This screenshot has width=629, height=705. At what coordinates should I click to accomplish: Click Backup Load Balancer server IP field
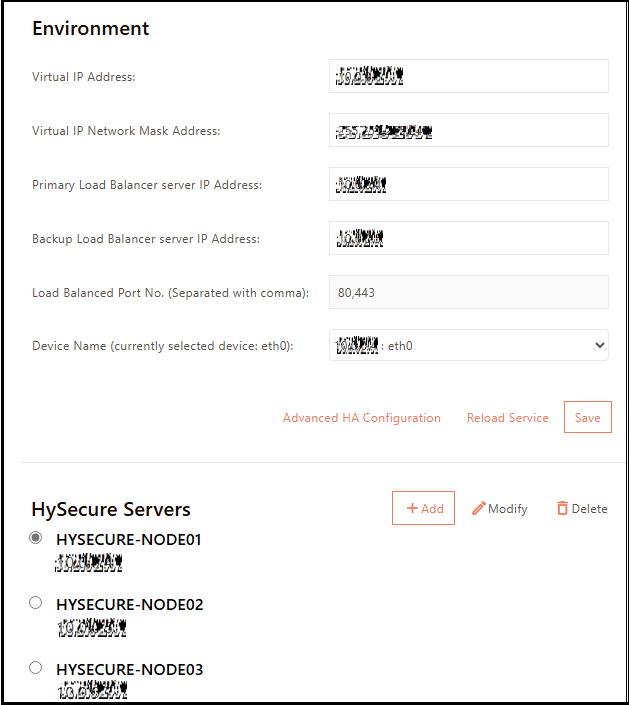(468, 238)
